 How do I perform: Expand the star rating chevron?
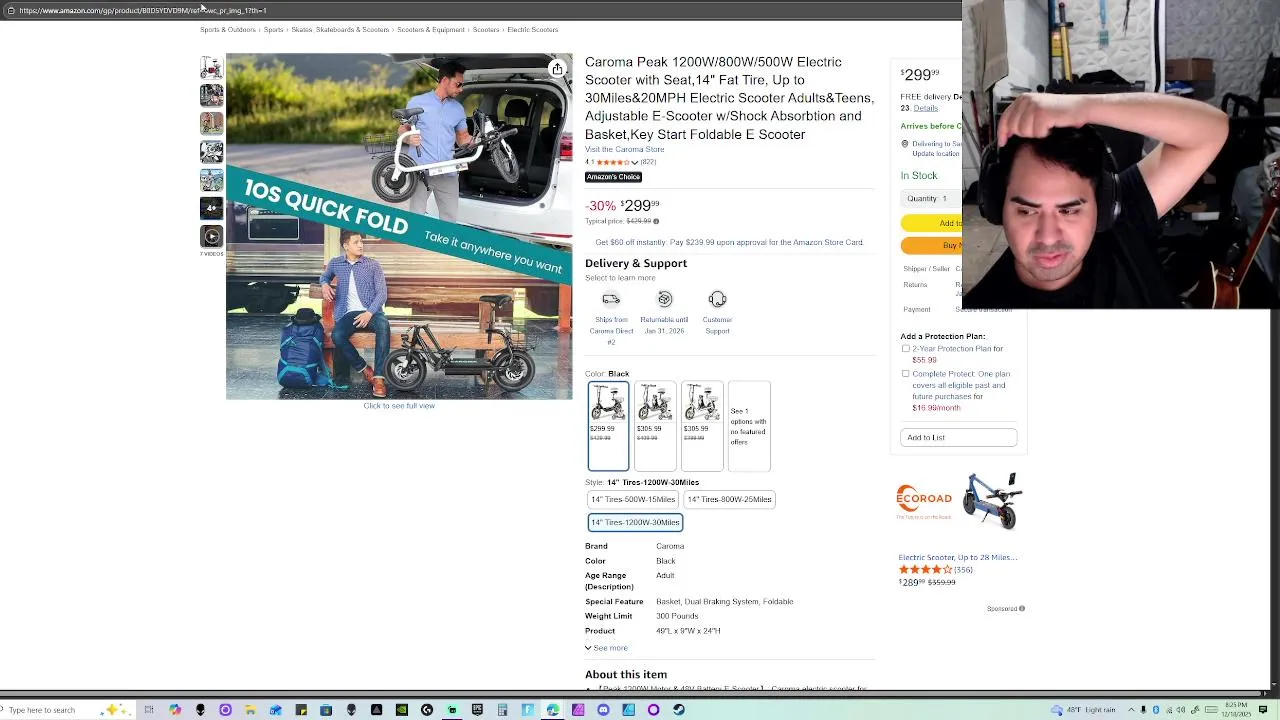pyautogui.click(x=634, y=162)
